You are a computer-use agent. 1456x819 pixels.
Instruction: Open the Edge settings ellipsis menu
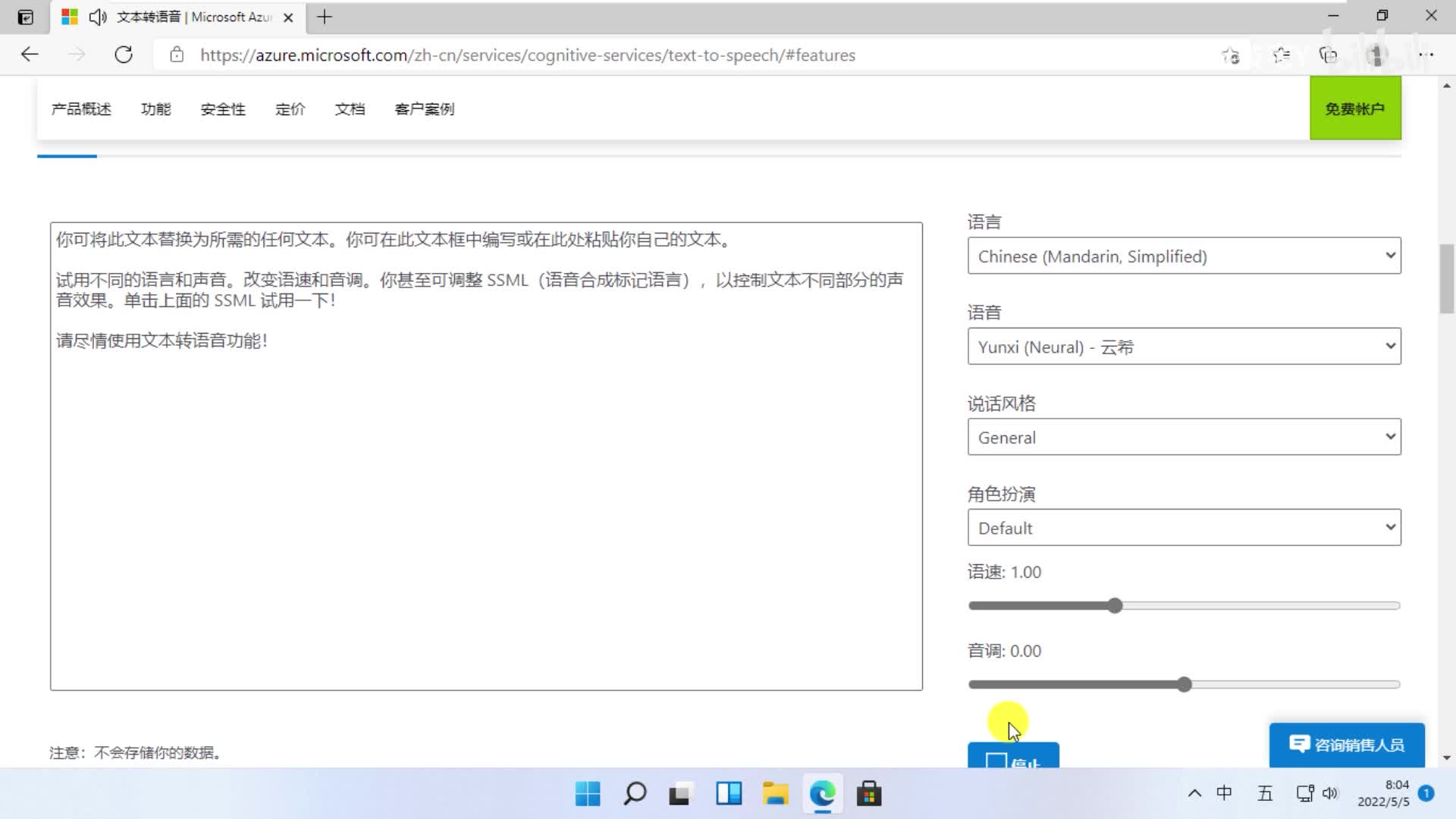click(1426, 55)
